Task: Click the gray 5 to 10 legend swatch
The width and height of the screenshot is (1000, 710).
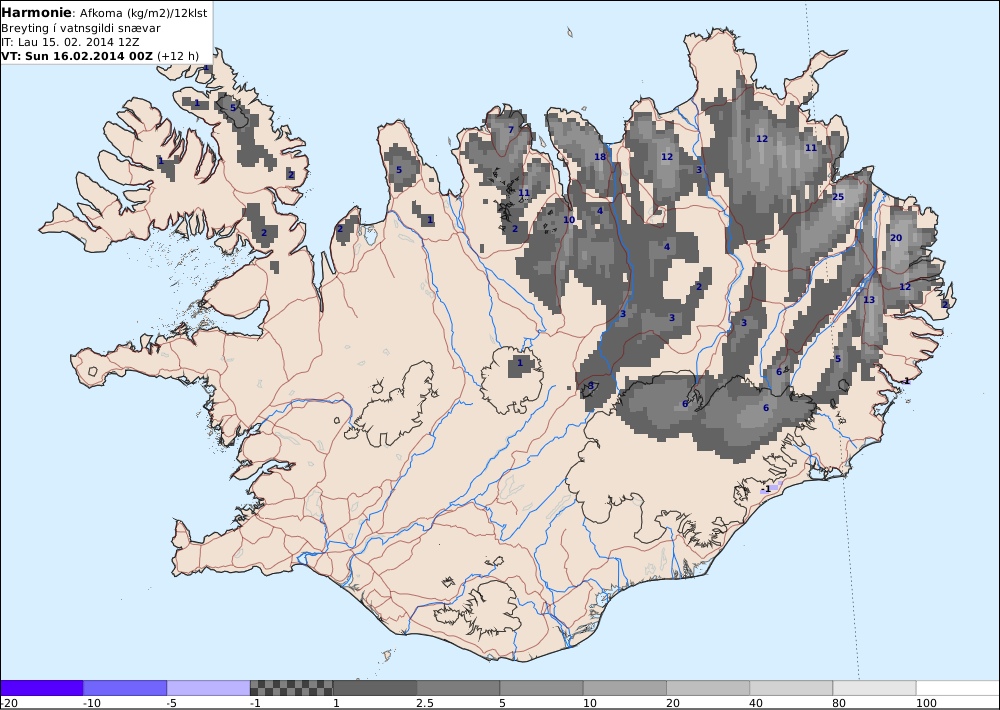Action: (x=541, y=688)
